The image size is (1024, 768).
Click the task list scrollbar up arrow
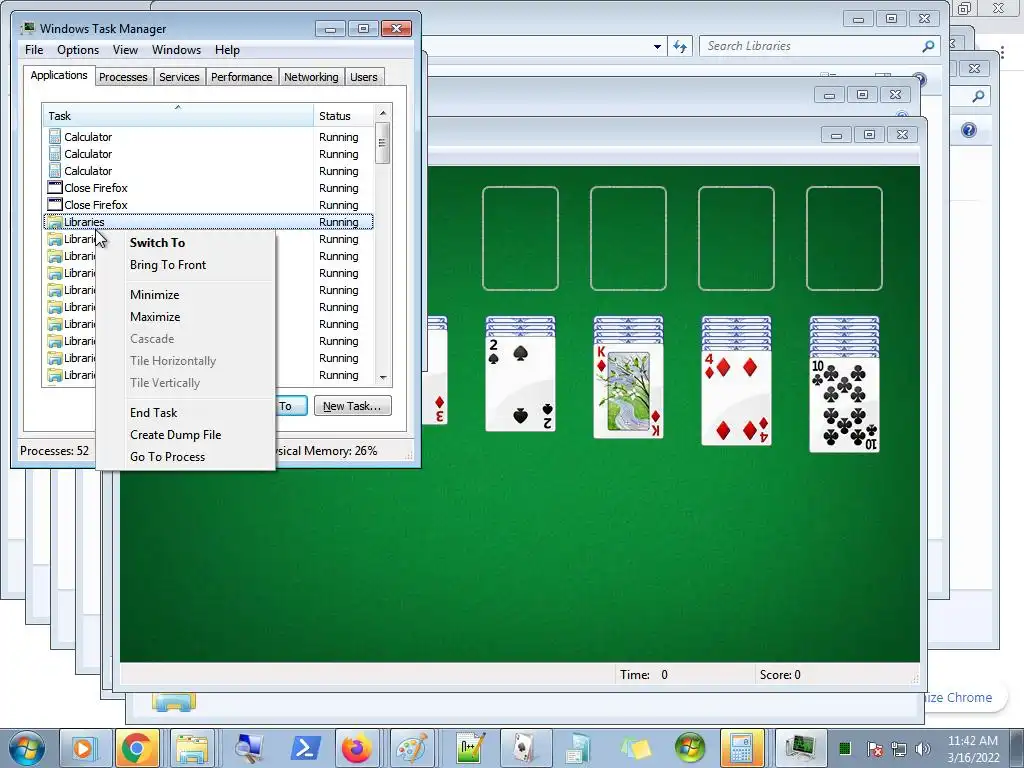[x=383, y=113]
